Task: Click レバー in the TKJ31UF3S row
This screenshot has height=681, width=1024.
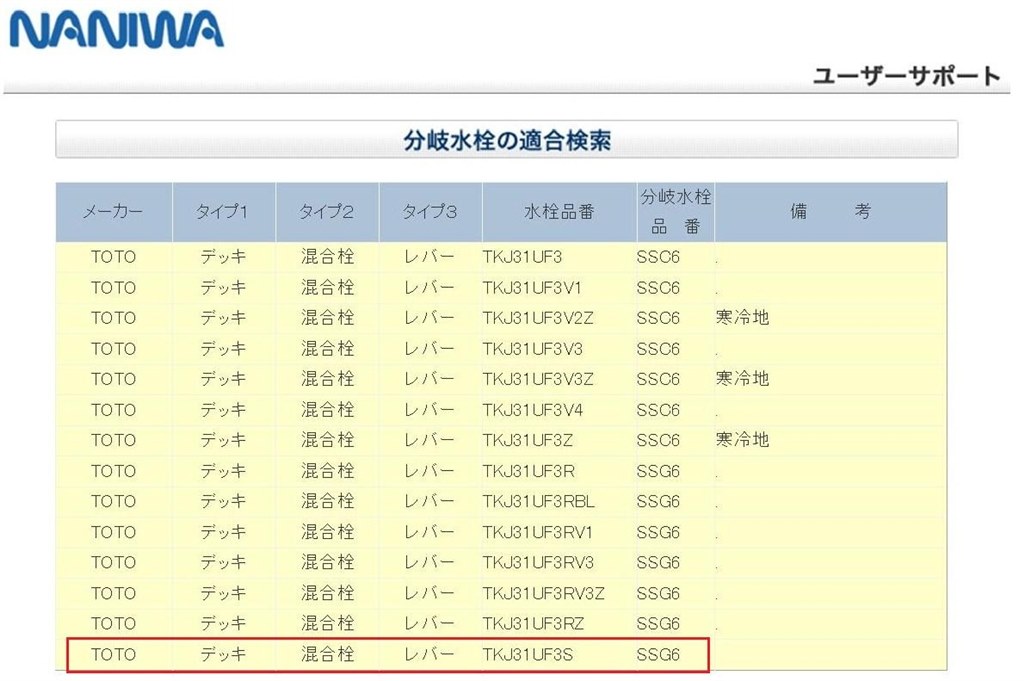Action: [429, 654]
